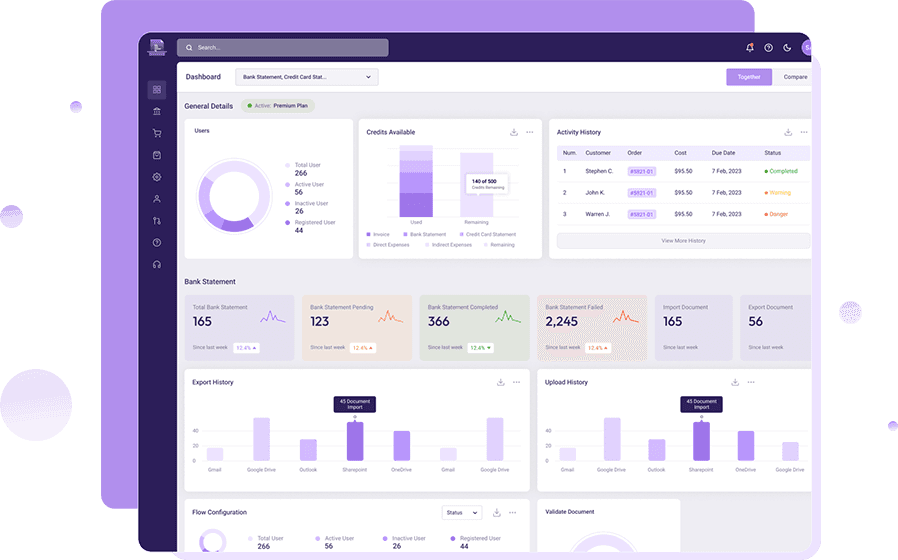Open Flow Configuration more options menu
Screen dimensions: 898x560
pyautogui.click(x=513, y=512)
